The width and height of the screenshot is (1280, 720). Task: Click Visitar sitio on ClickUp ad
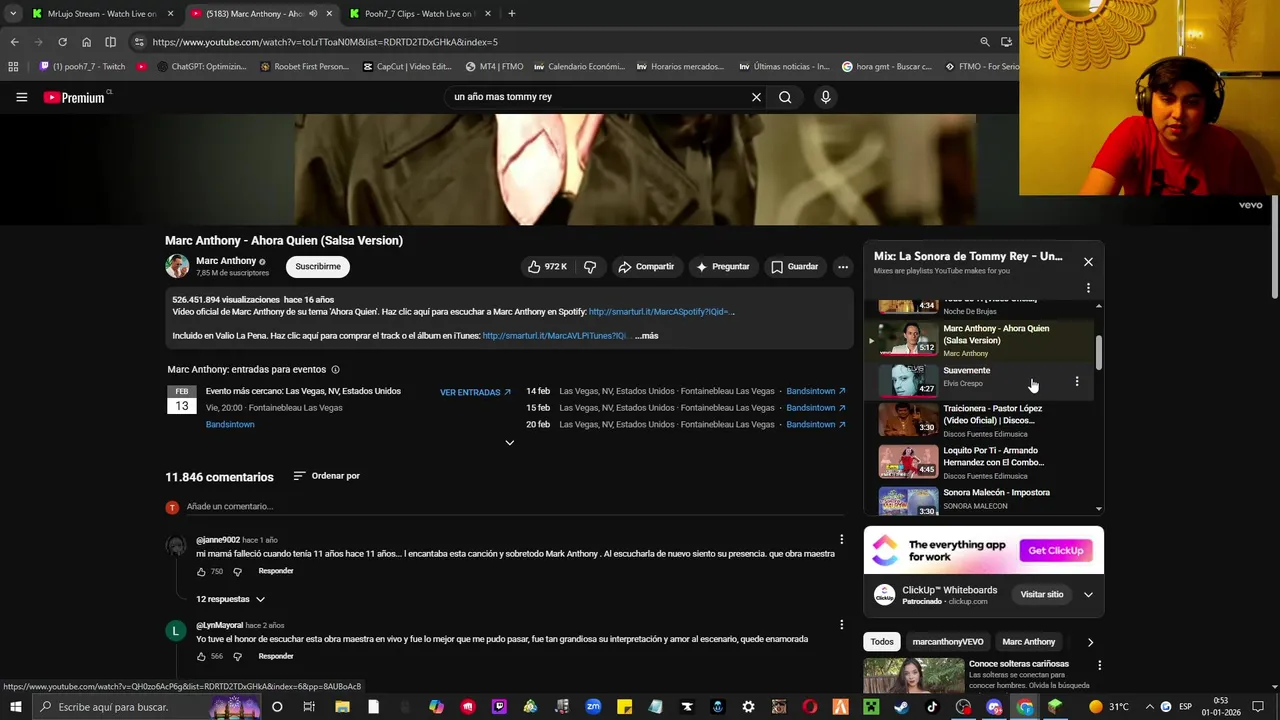pyautogui.click(x=1042, y=594)
